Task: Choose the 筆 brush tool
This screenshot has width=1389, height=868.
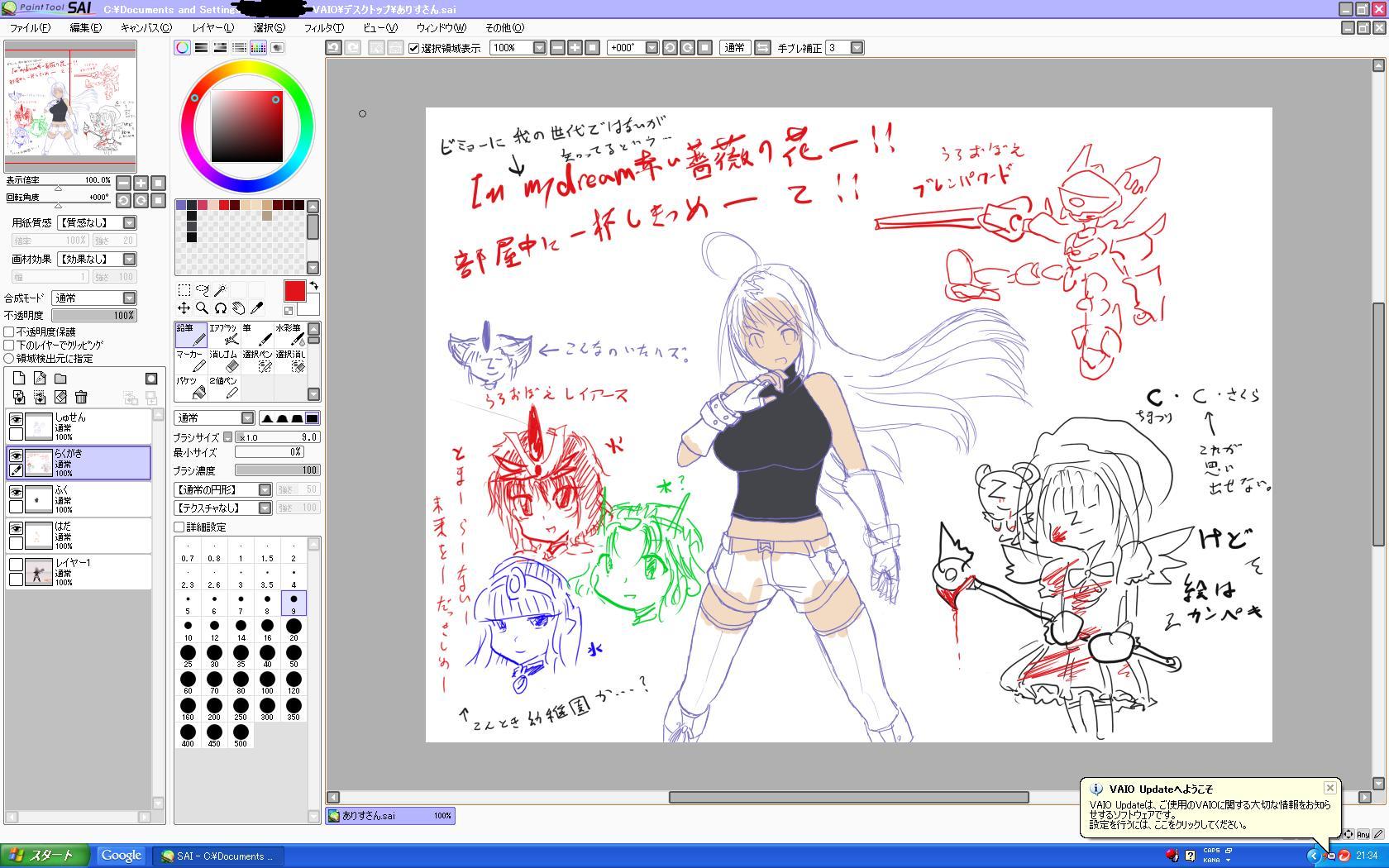Action: (256, 335)
